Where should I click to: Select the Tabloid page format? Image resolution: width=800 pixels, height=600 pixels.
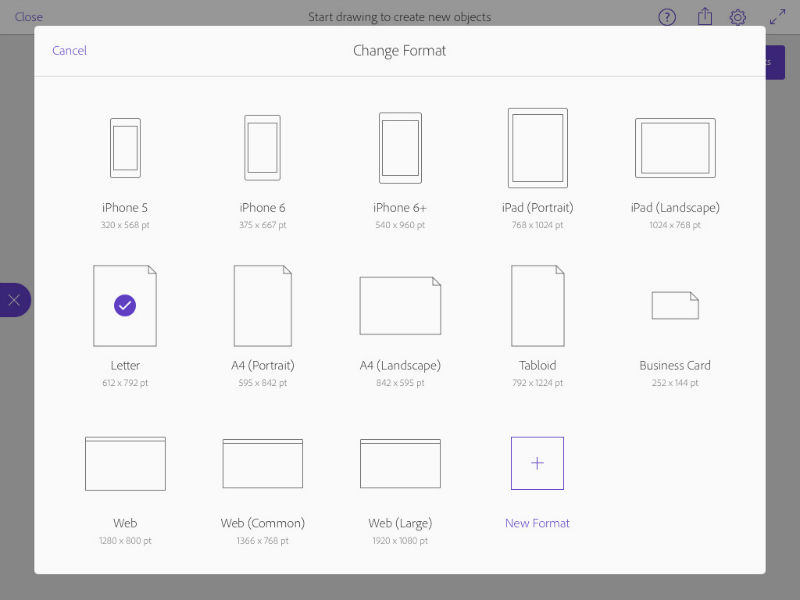(x=537, y=306)
